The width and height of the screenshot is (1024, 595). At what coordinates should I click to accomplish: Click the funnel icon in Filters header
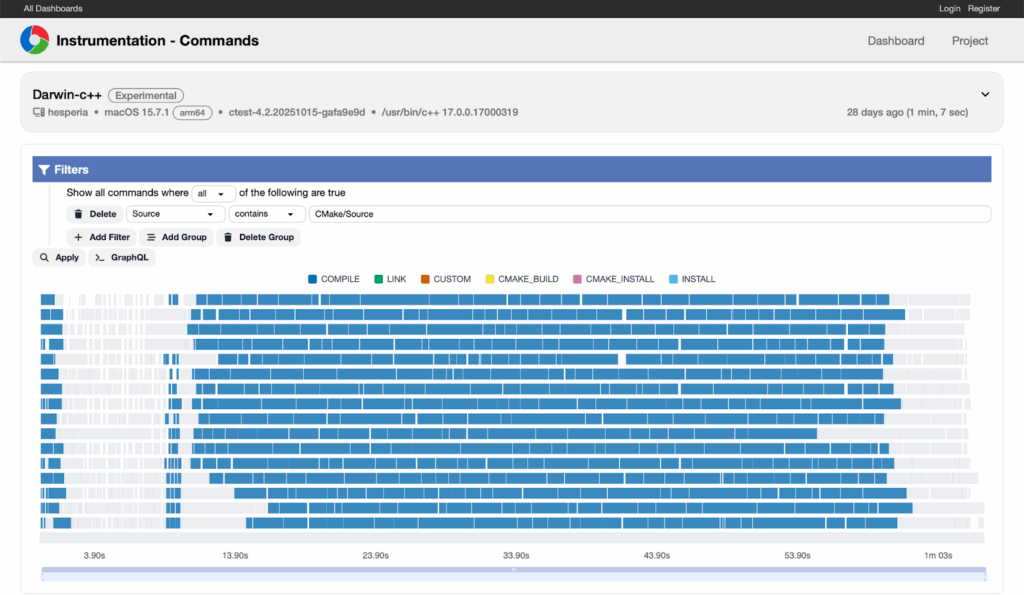pyautogui.click(x=44, y=170)
